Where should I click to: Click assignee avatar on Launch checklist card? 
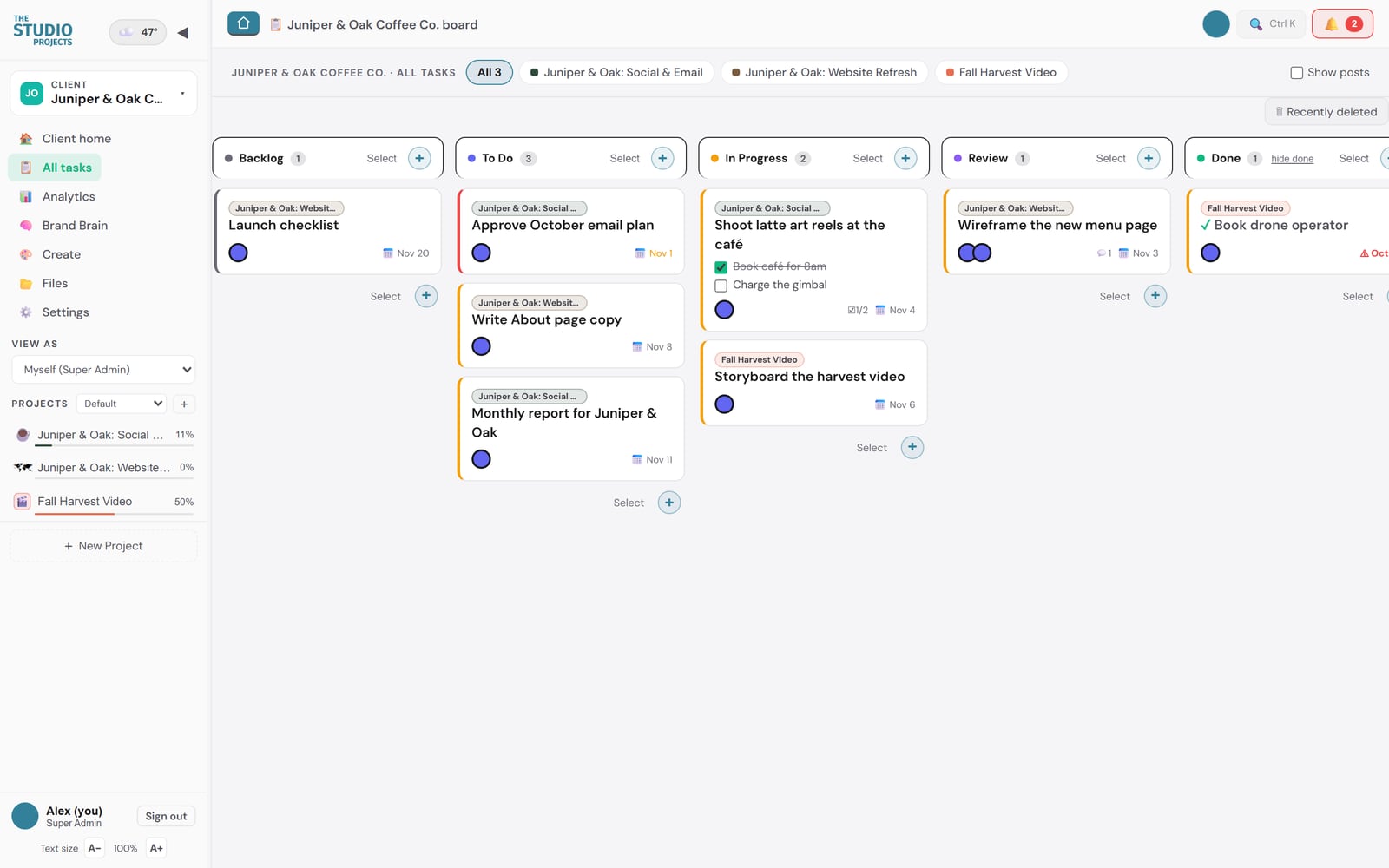[x=238, y=253]
